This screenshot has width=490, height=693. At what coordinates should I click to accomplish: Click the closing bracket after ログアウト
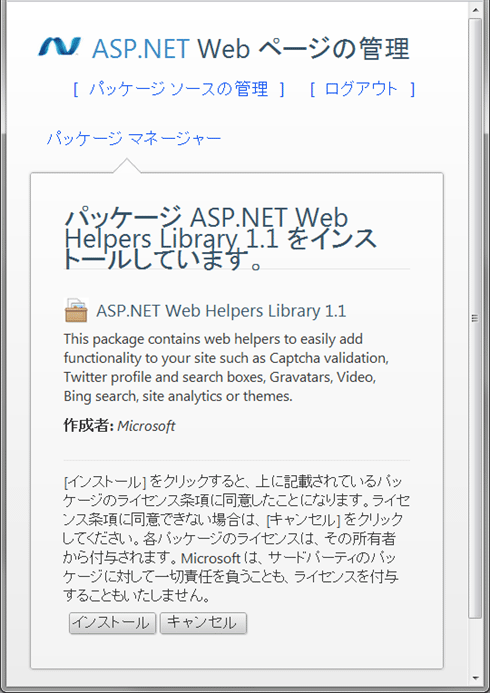[x=412, y=90]
